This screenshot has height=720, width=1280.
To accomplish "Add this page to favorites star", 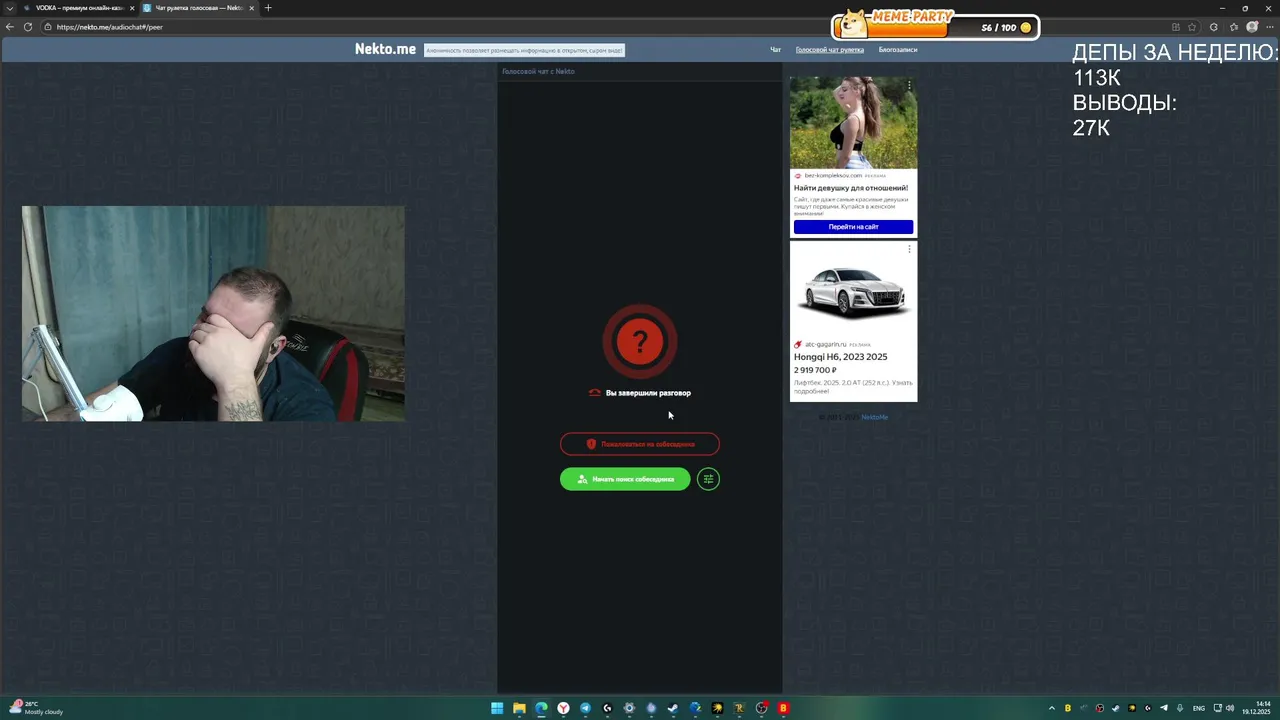I will (1192, 27).
